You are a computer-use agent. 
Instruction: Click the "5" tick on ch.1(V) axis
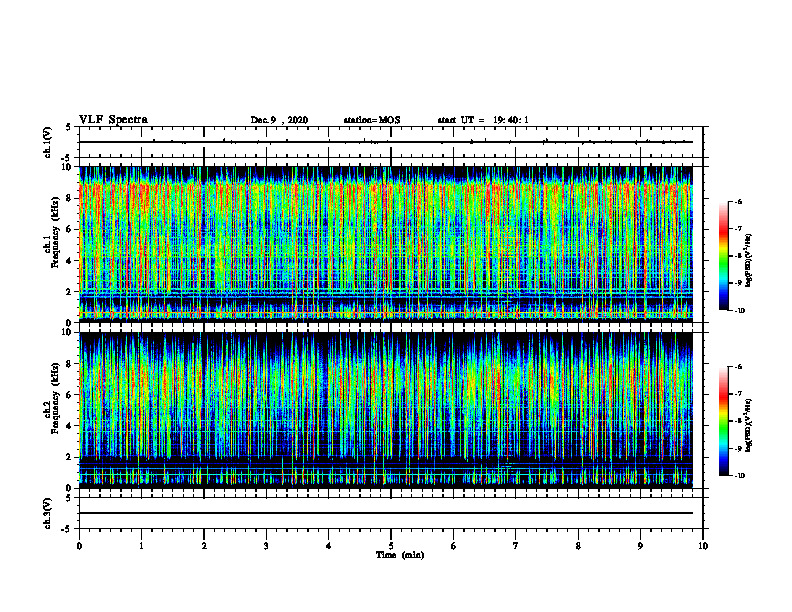click(69, 127)
